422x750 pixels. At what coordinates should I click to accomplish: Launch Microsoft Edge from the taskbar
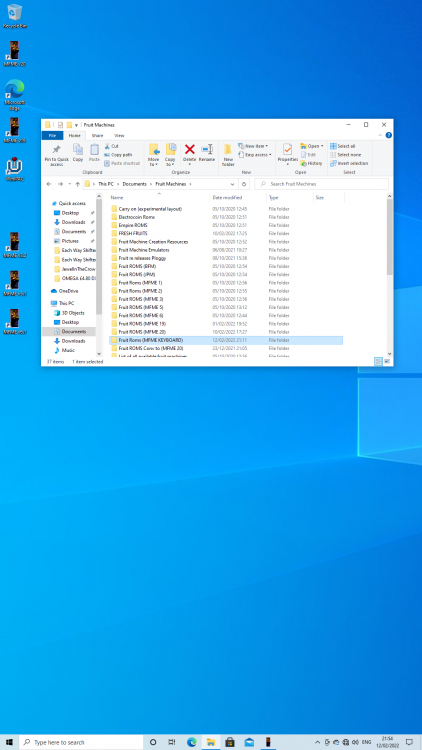click(x=192, y=742)
